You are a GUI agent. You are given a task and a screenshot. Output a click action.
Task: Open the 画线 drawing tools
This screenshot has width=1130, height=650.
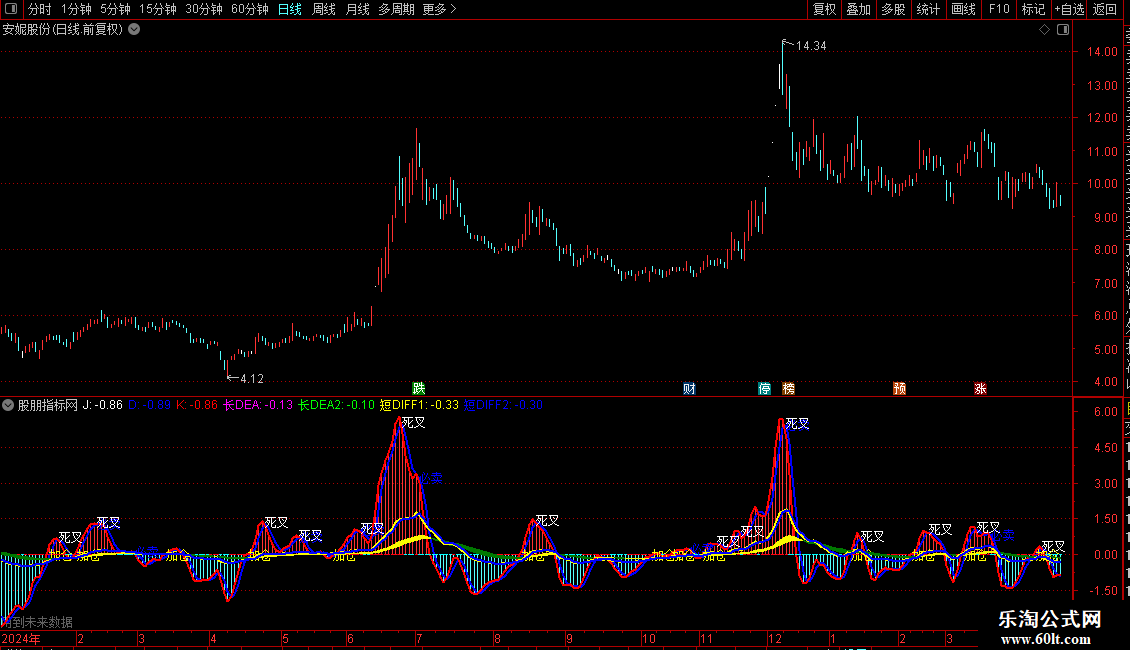(x=964, y=9)
